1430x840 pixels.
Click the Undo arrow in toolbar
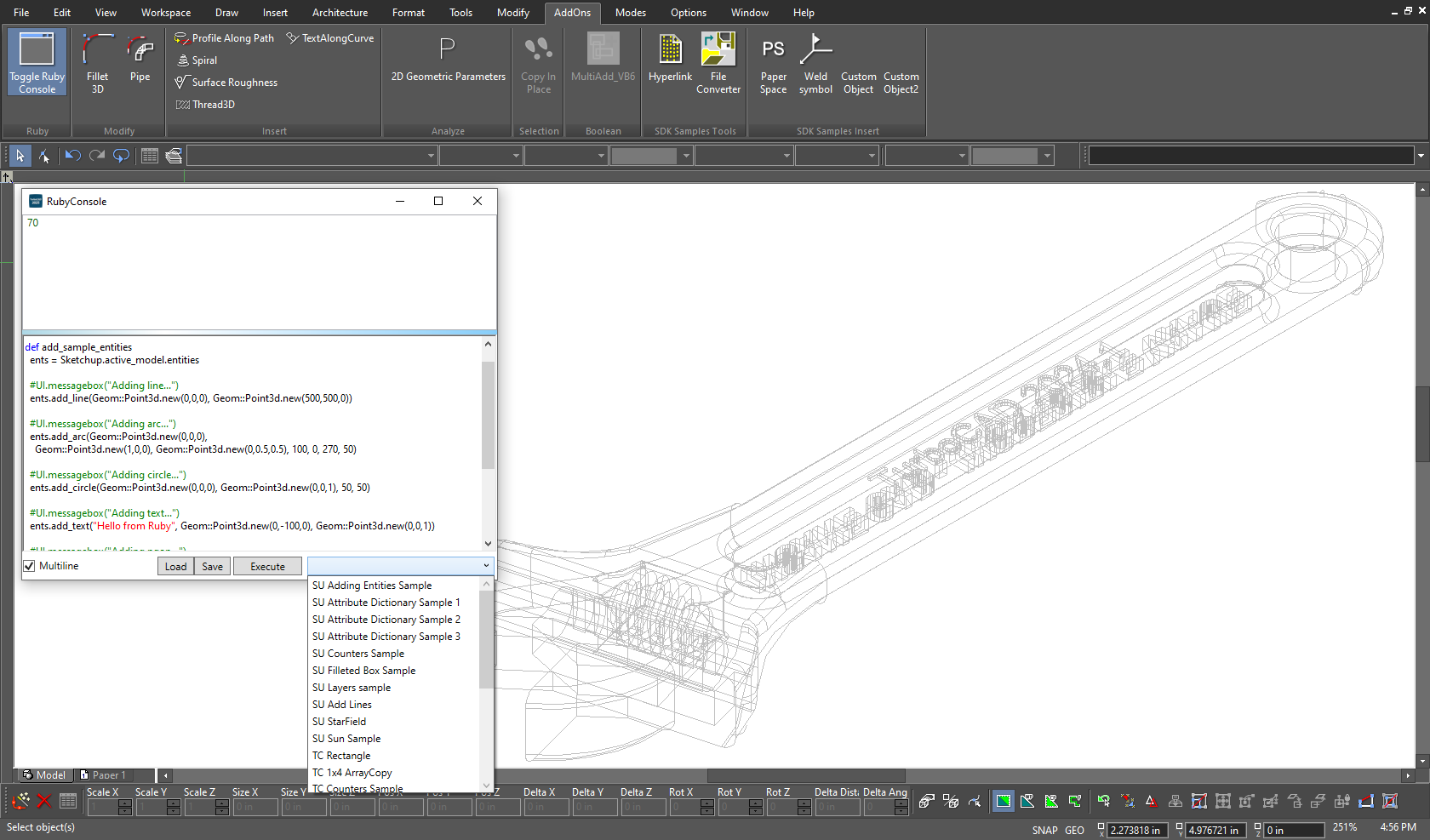[x=72, y=156]
